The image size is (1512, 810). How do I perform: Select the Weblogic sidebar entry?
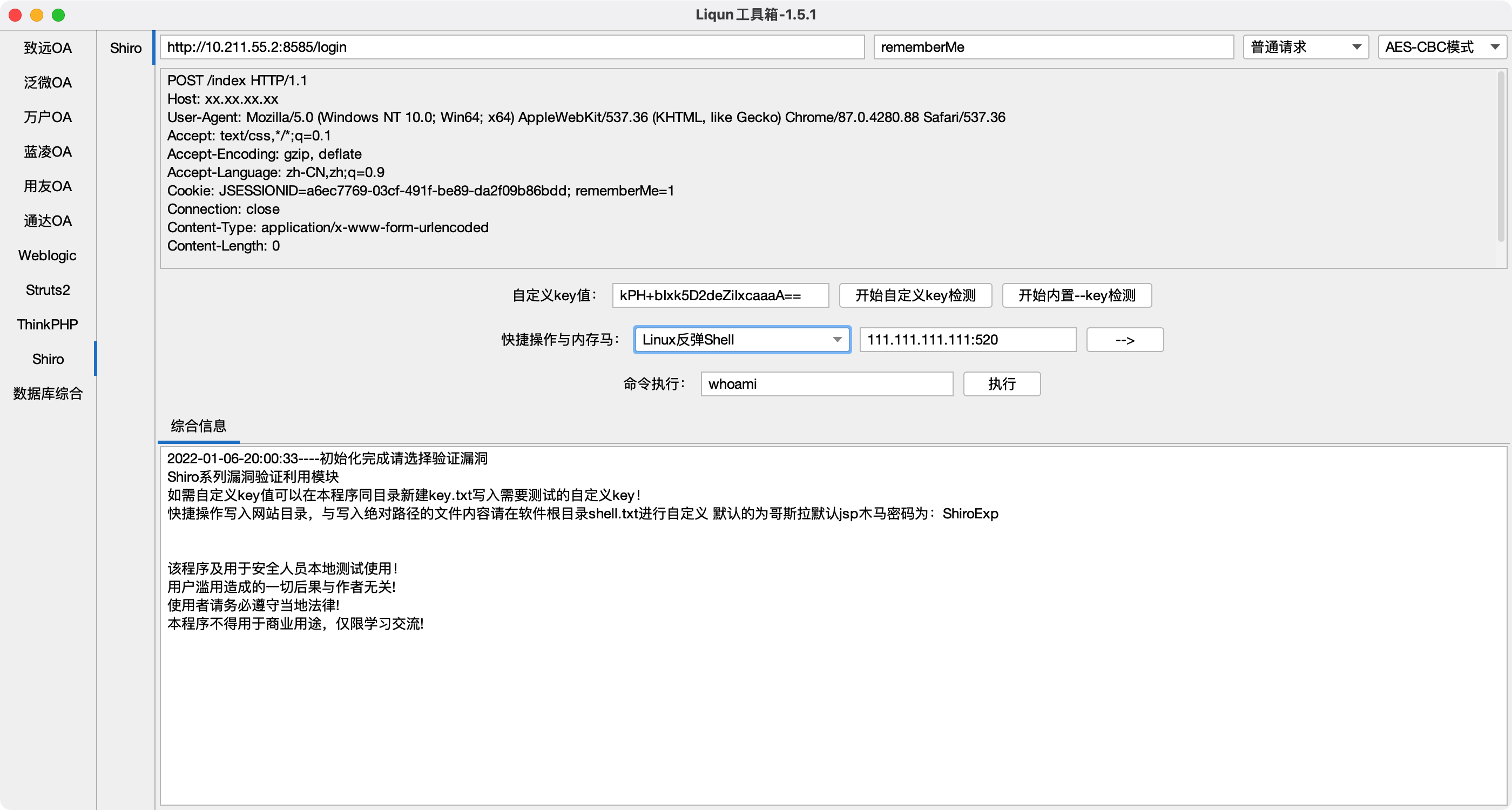click(48, 255)
